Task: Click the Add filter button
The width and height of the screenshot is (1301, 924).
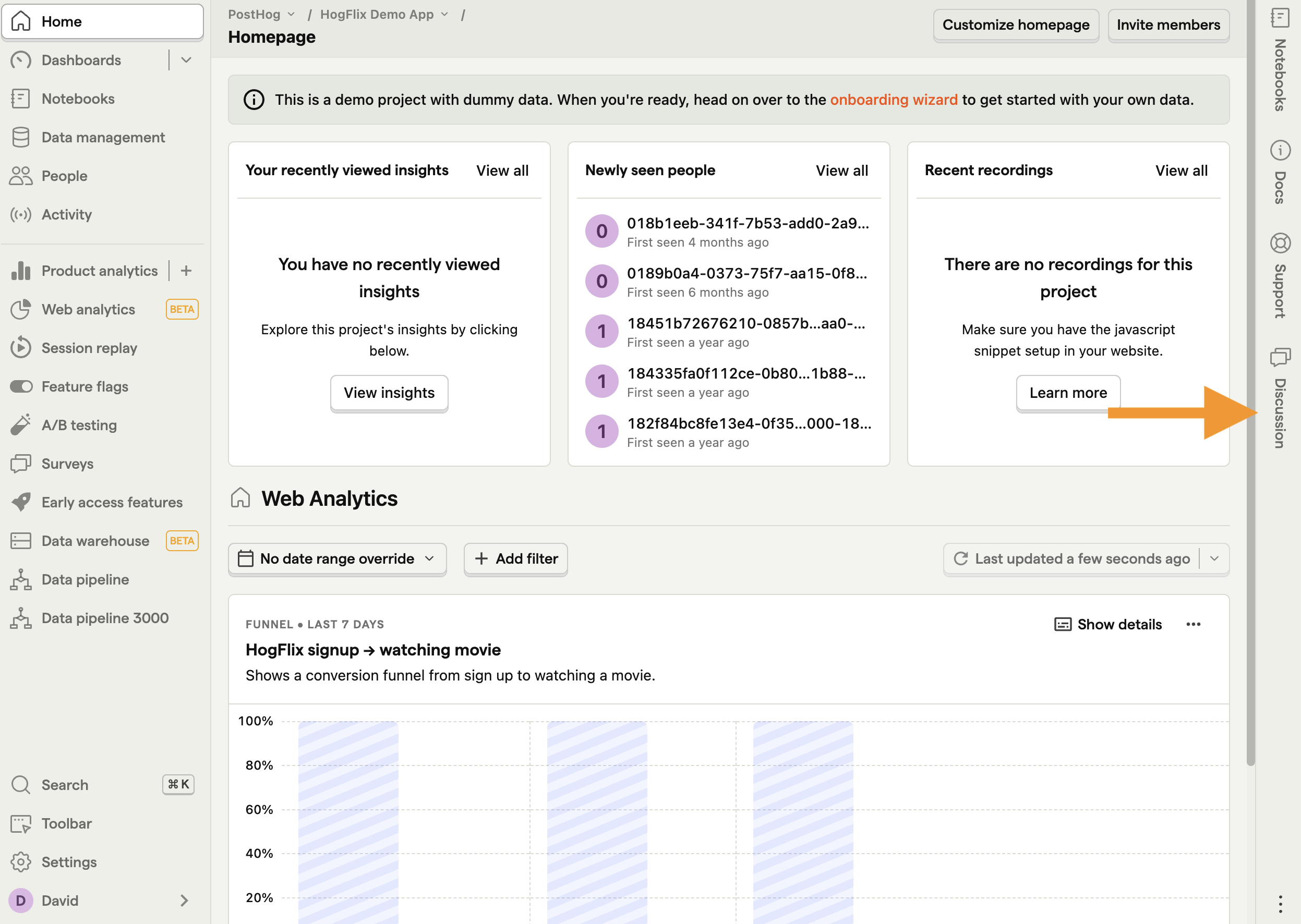Action: [x=515, y=558]
